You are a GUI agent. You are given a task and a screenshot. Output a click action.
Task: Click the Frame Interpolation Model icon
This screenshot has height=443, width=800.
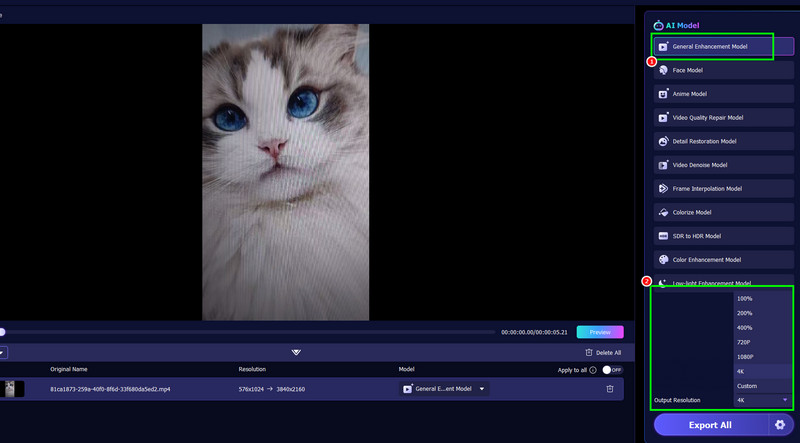(x=663, y=189)
